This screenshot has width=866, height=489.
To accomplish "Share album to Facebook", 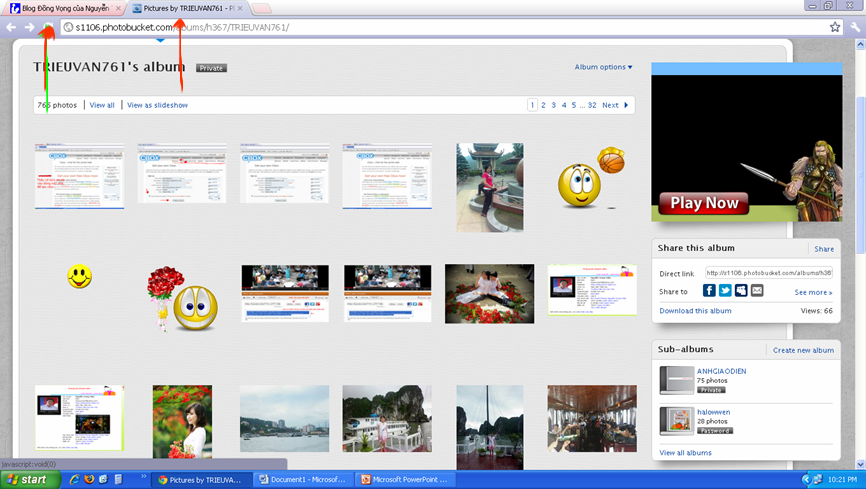I will pos(709,291).
